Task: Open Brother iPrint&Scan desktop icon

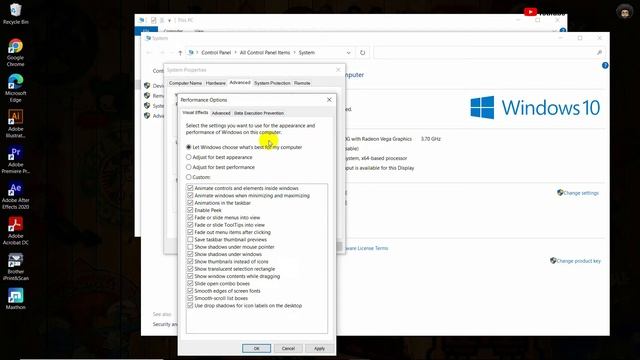Action: pos(16,267)
